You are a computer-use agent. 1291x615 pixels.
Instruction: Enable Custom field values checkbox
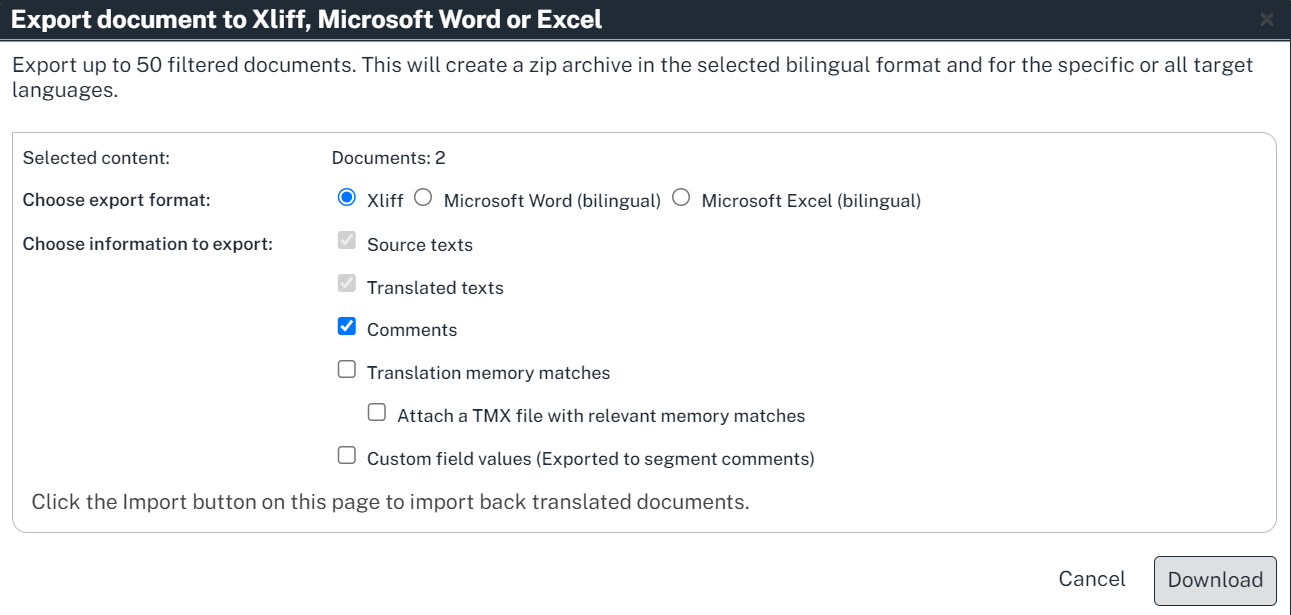tap(347, 456)
